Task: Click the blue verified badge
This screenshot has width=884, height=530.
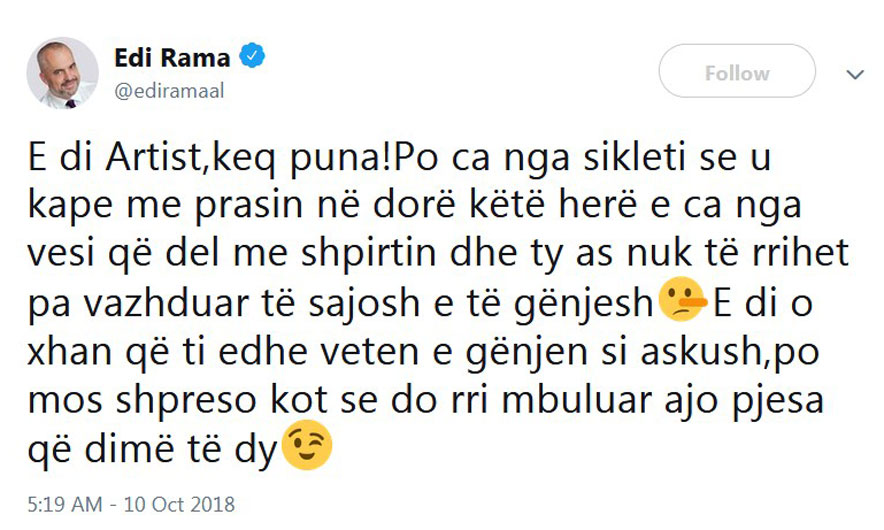Action: click(253, 57)
